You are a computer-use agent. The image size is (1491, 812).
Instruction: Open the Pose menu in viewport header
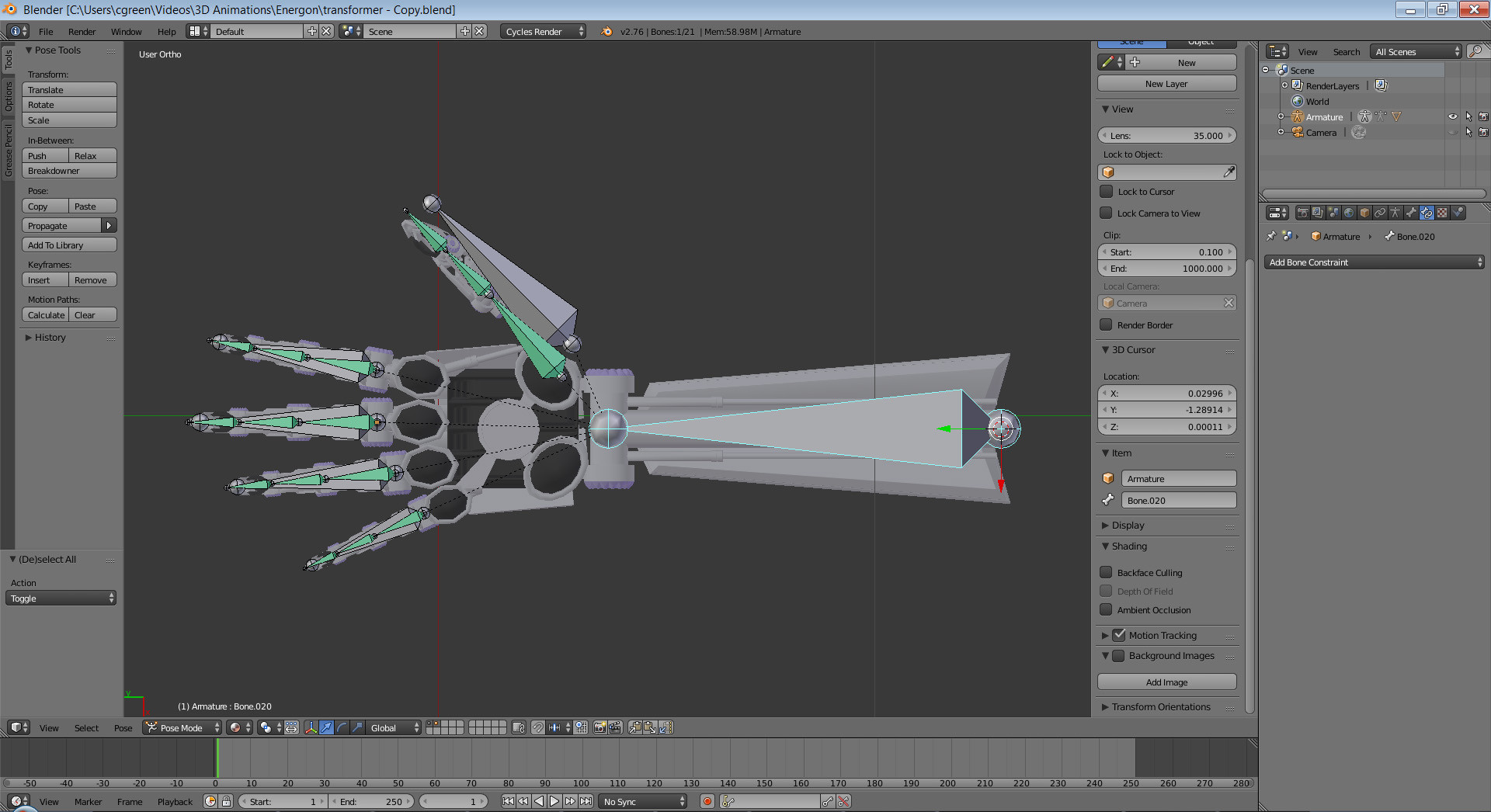point(123,727)
